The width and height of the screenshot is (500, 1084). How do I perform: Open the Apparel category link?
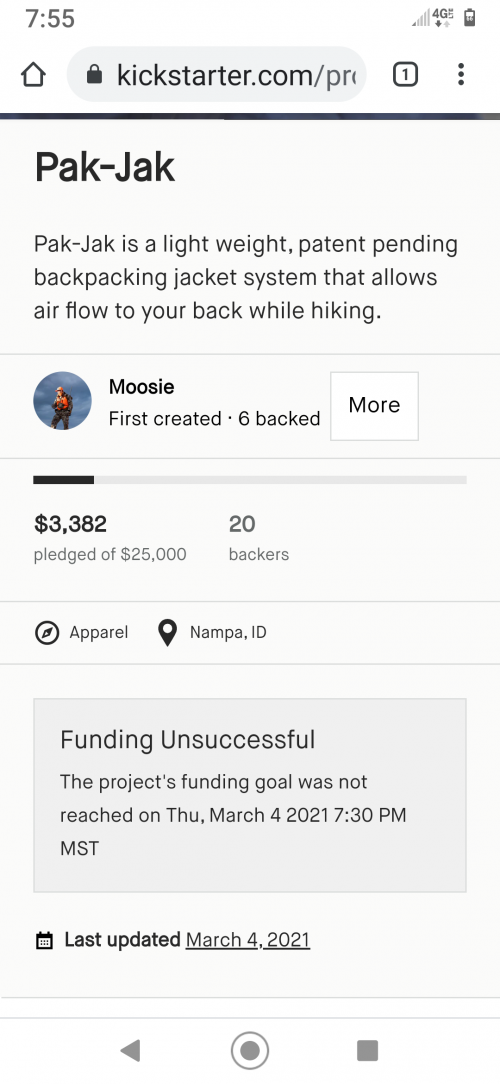click(98, 633)
